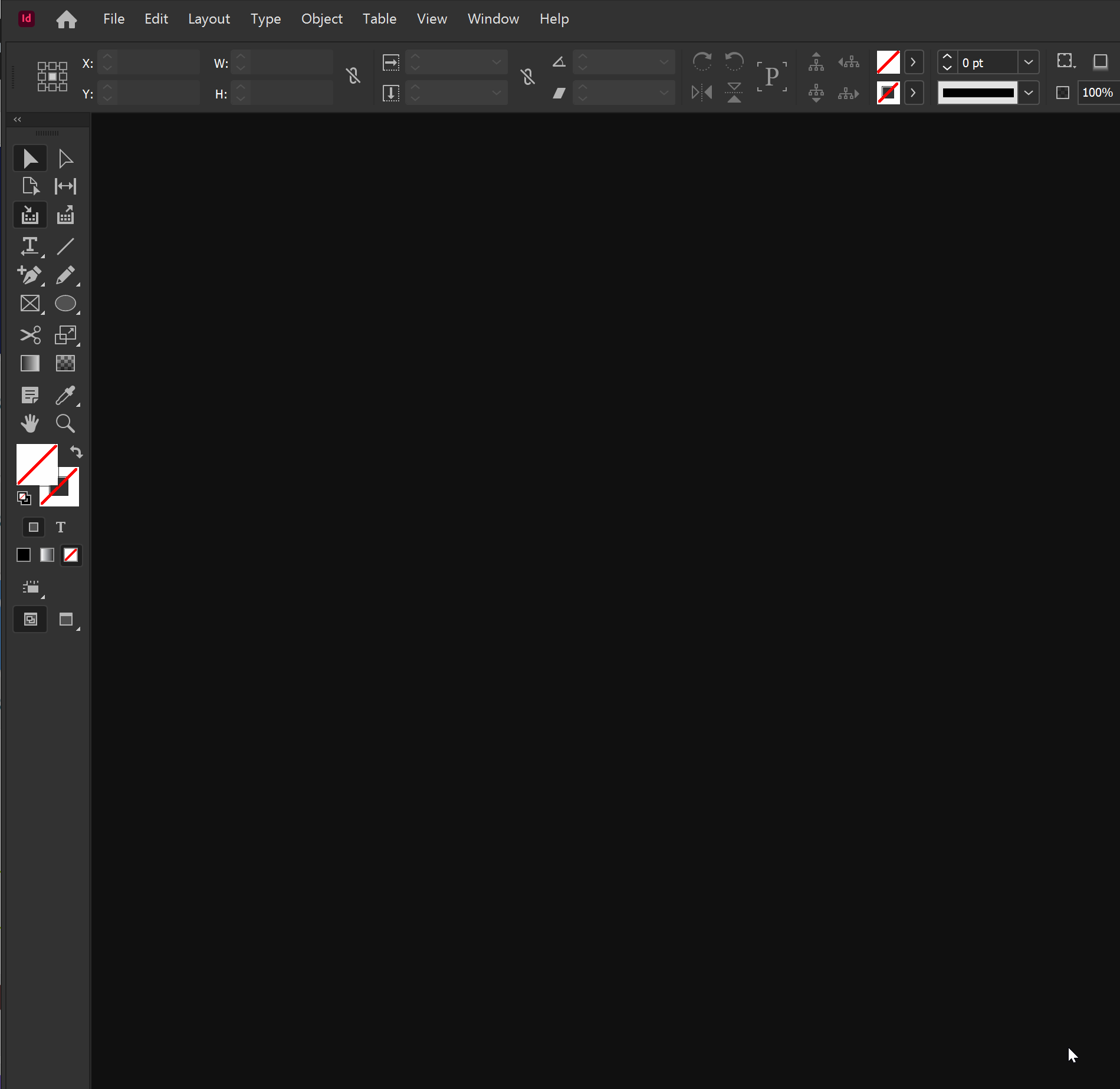Select the Hand tool
This screenshot has width=1120, height=1089.
pyautogui.click(x=30, y=423)
